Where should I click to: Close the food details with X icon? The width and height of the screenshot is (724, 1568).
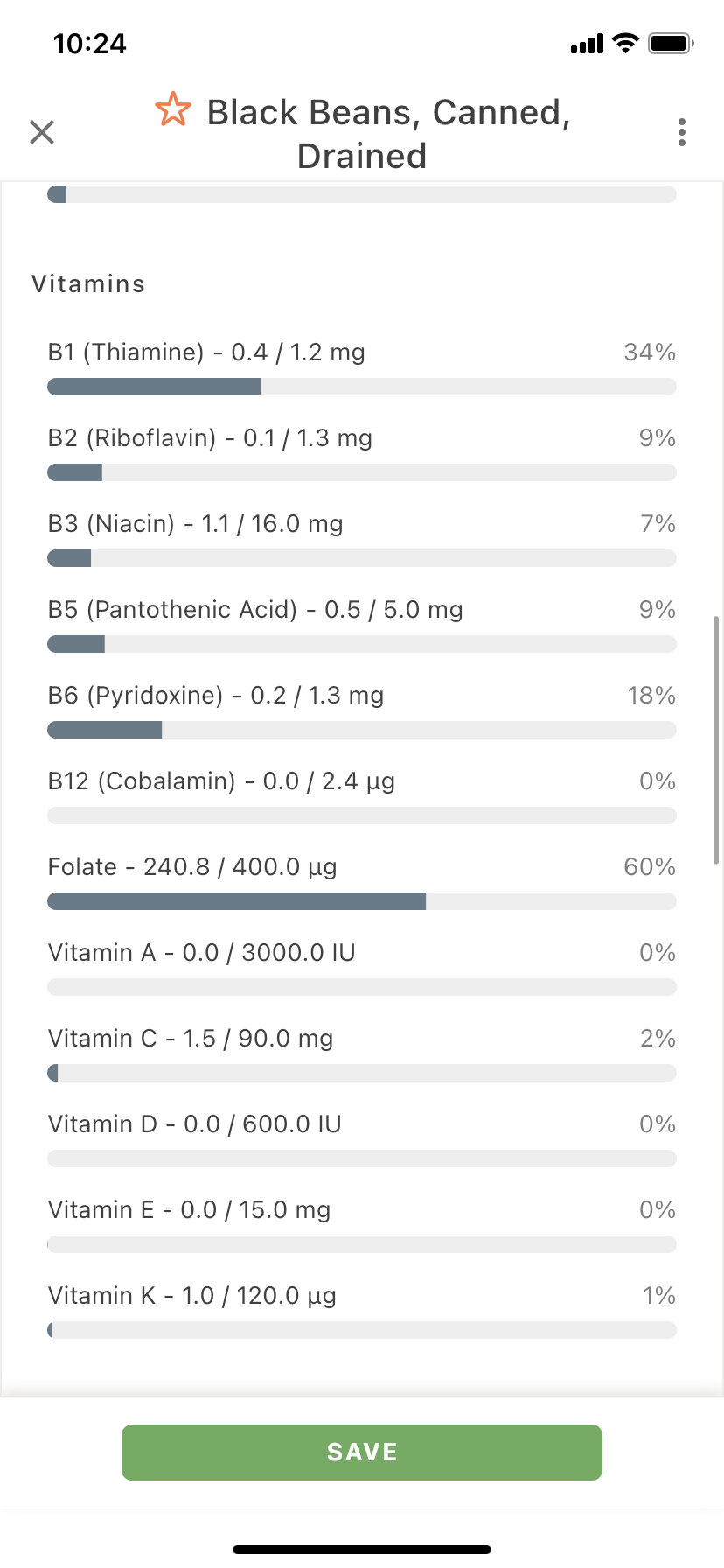pyautogui.click(x=42, y=132)
